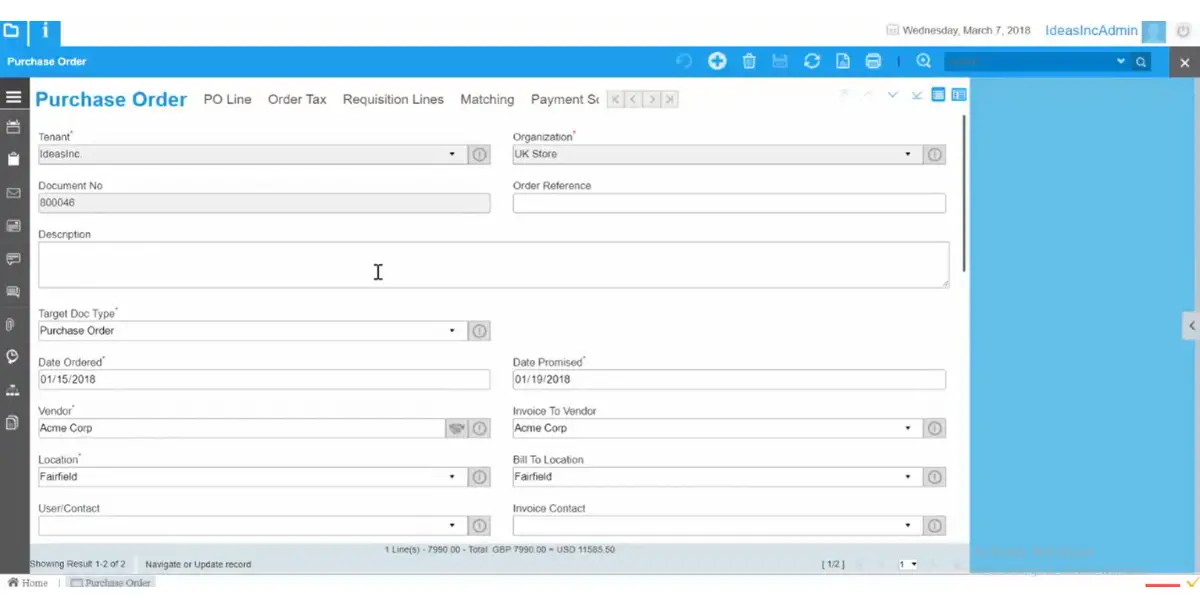Expand the Tenant dropdown
This screenshot has height=600, width=1200.
452,155
